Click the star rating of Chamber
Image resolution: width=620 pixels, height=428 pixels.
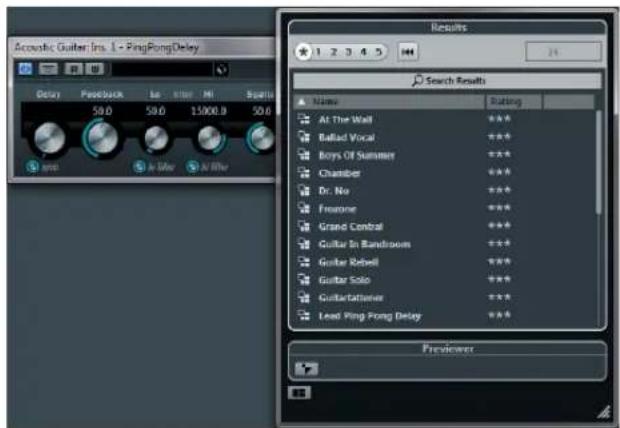[499, 172]
